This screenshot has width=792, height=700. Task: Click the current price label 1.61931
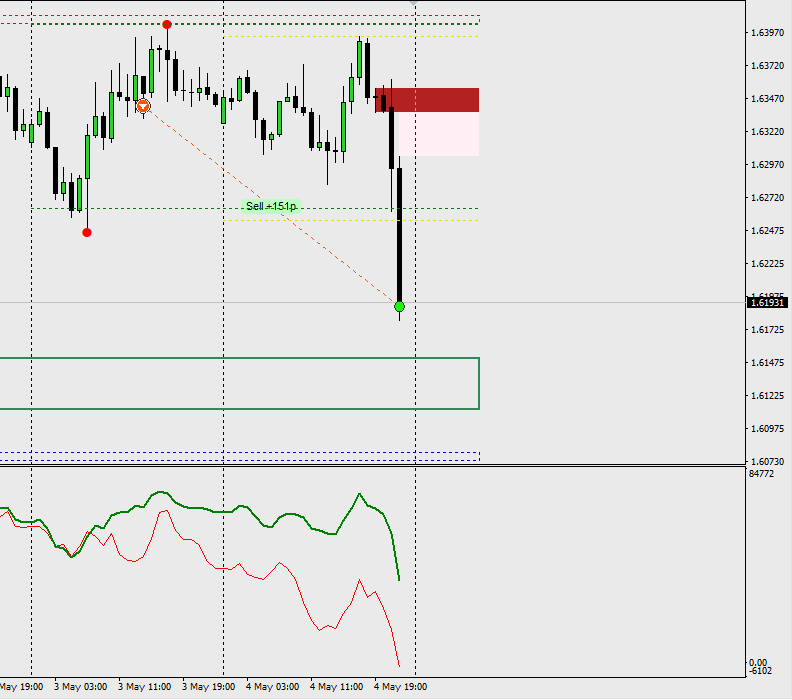767,303
